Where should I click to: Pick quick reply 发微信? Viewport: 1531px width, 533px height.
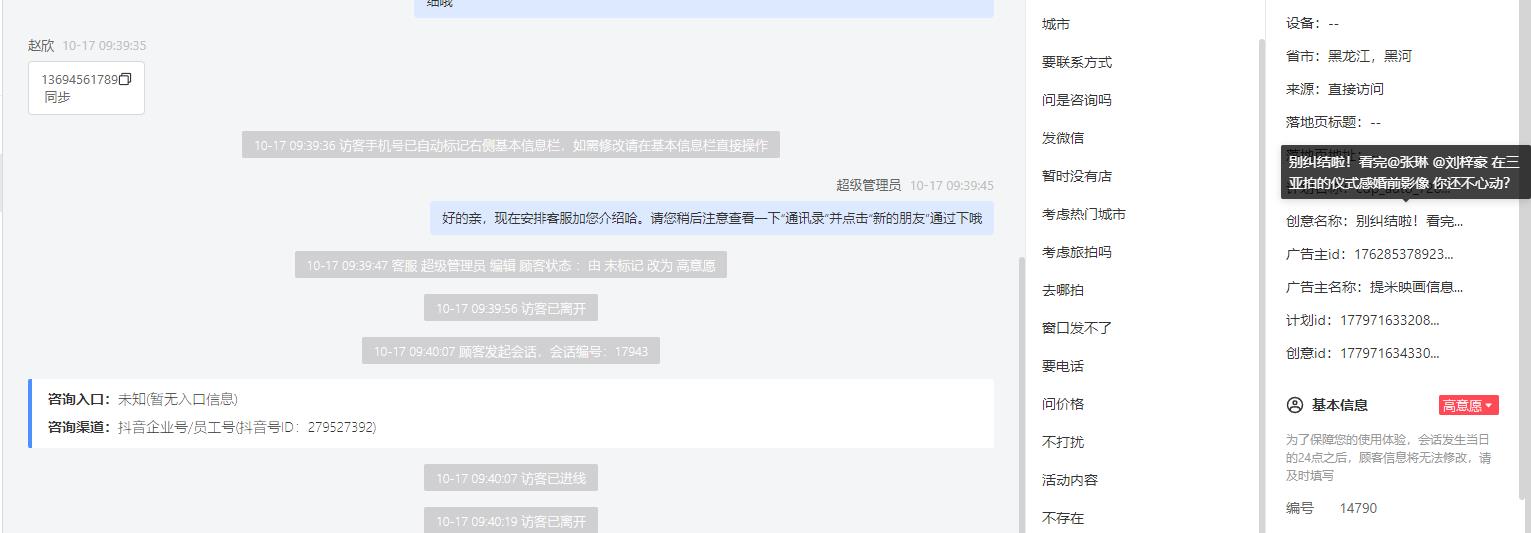pyautogui.click(x=1063, y=138)
